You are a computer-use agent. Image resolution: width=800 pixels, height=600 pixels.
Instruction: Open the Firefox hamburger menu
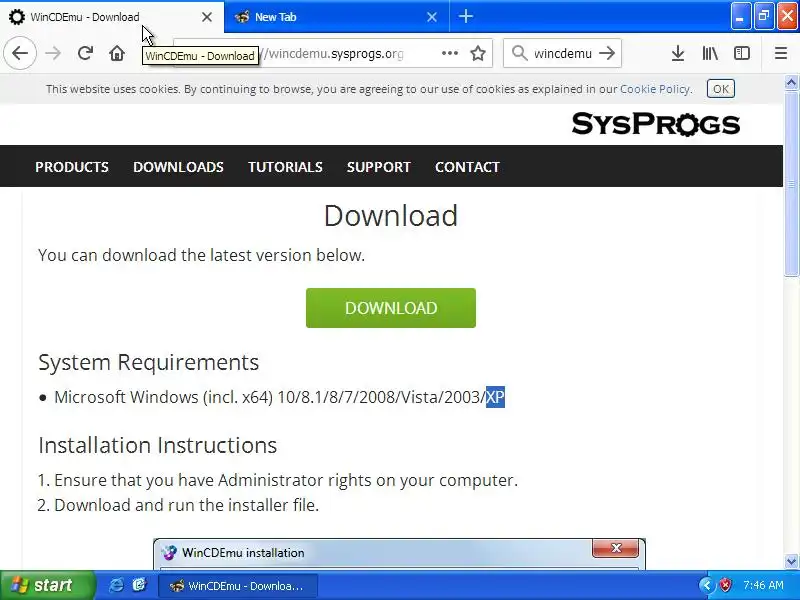tap(781, 53)
